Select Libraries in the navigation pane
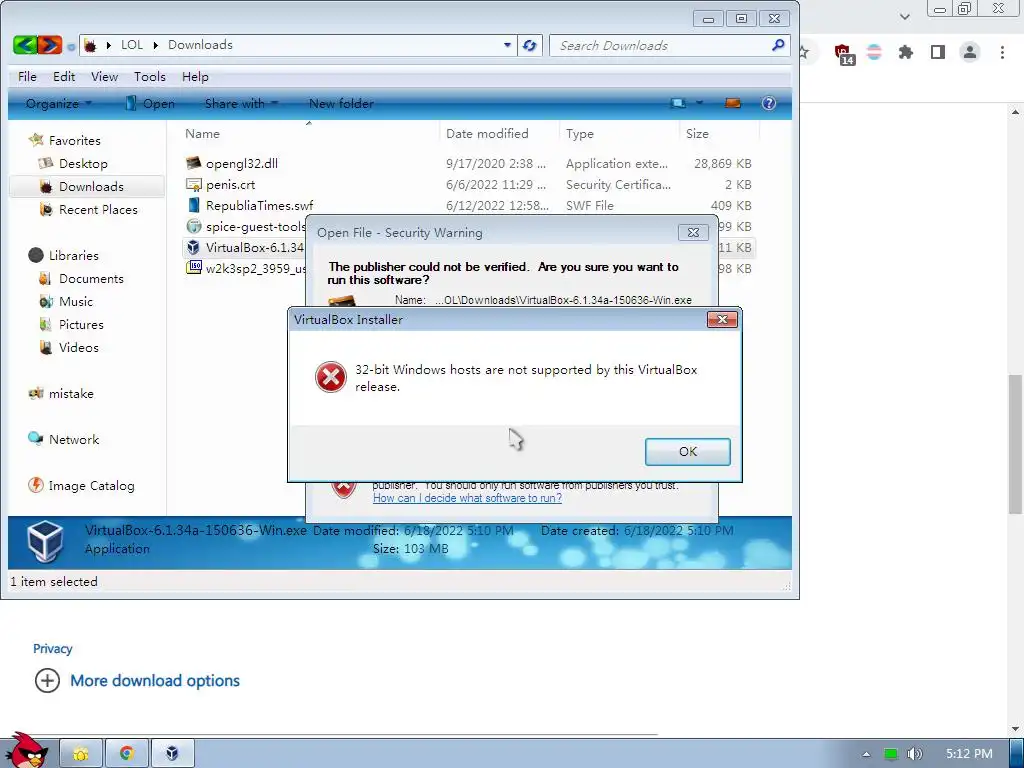The width and height of the screenshot is (1024, 768). pyautogui.click(x=64, y=255)
